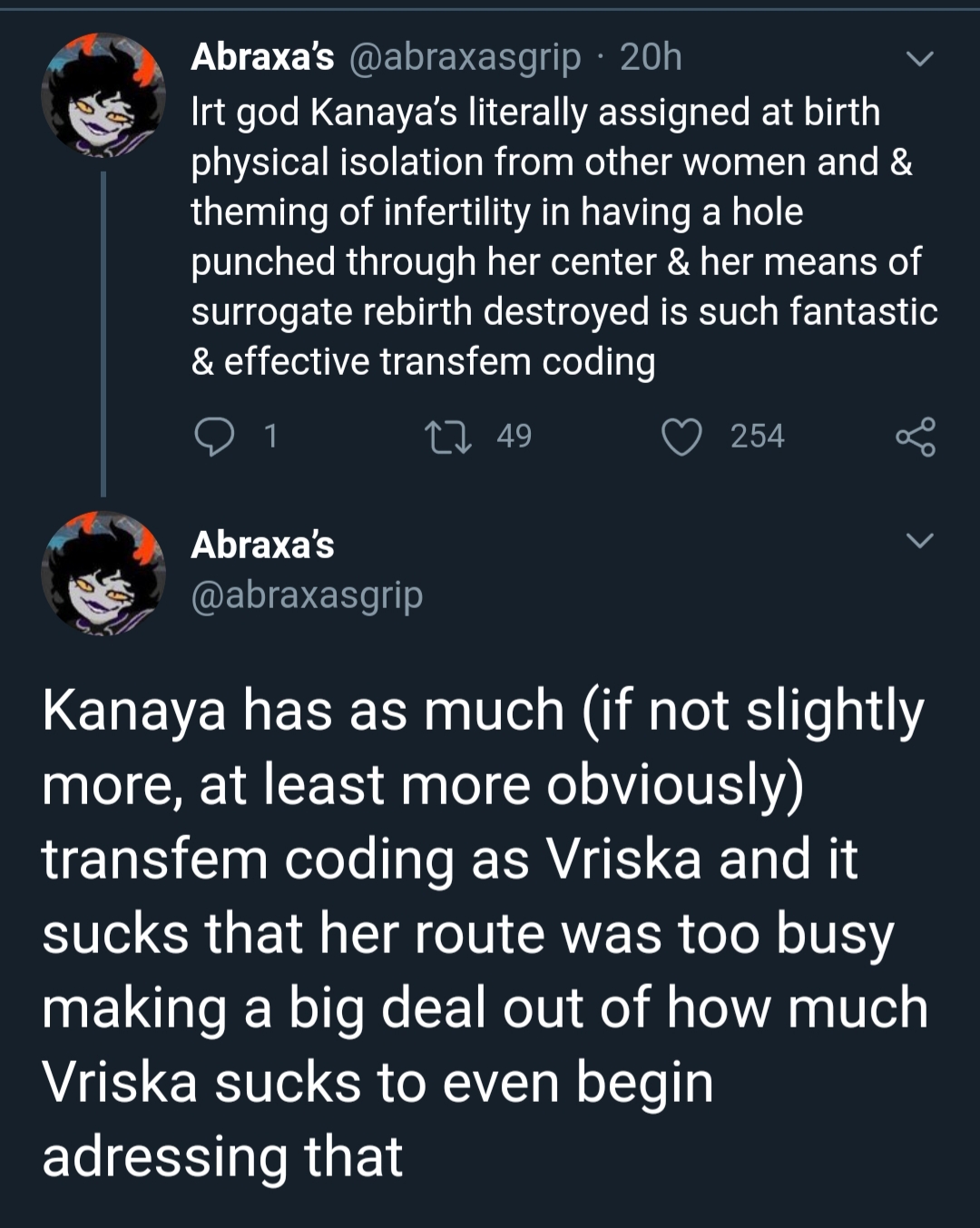980x1228 pixels.
Task: Click the share icon on the top tweet
Action: pyautogui.click(x=915, y=437)
